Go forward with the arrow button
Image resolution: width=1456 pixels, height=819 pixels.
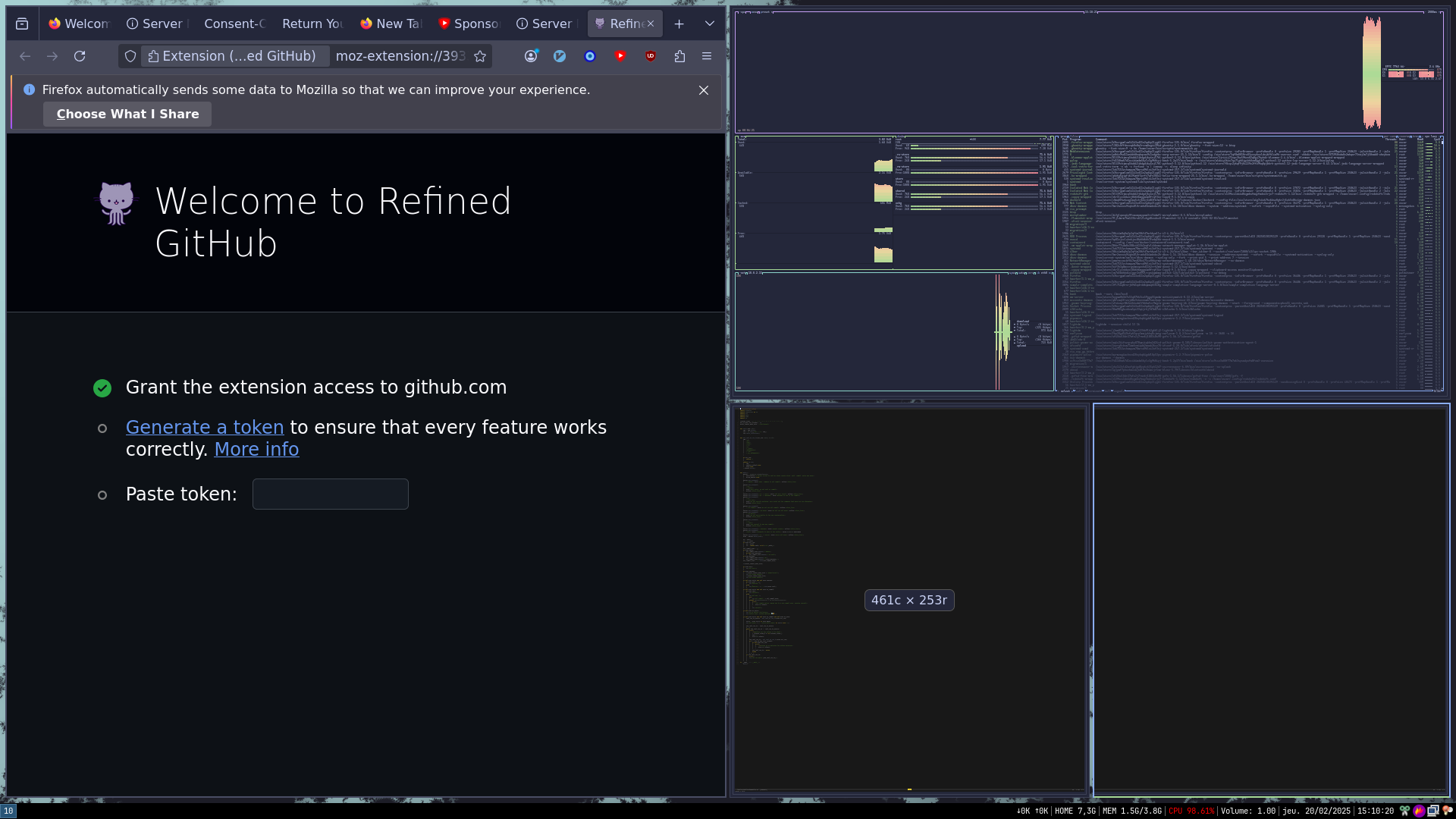pyautogui.click(x=52, y=56)
